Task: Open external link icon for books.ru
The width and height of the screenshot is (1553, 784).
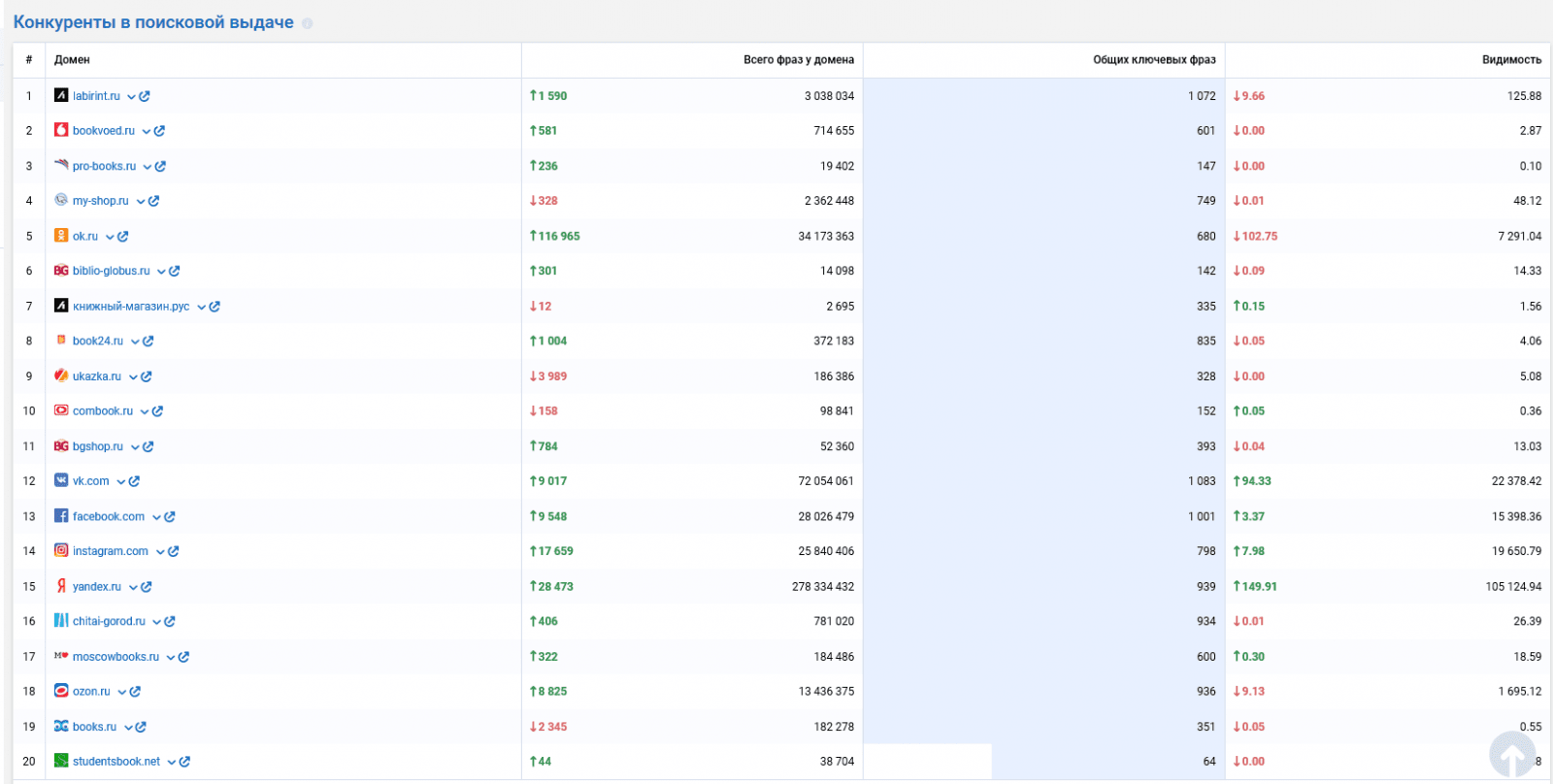Action: click(x=141, y=727)
